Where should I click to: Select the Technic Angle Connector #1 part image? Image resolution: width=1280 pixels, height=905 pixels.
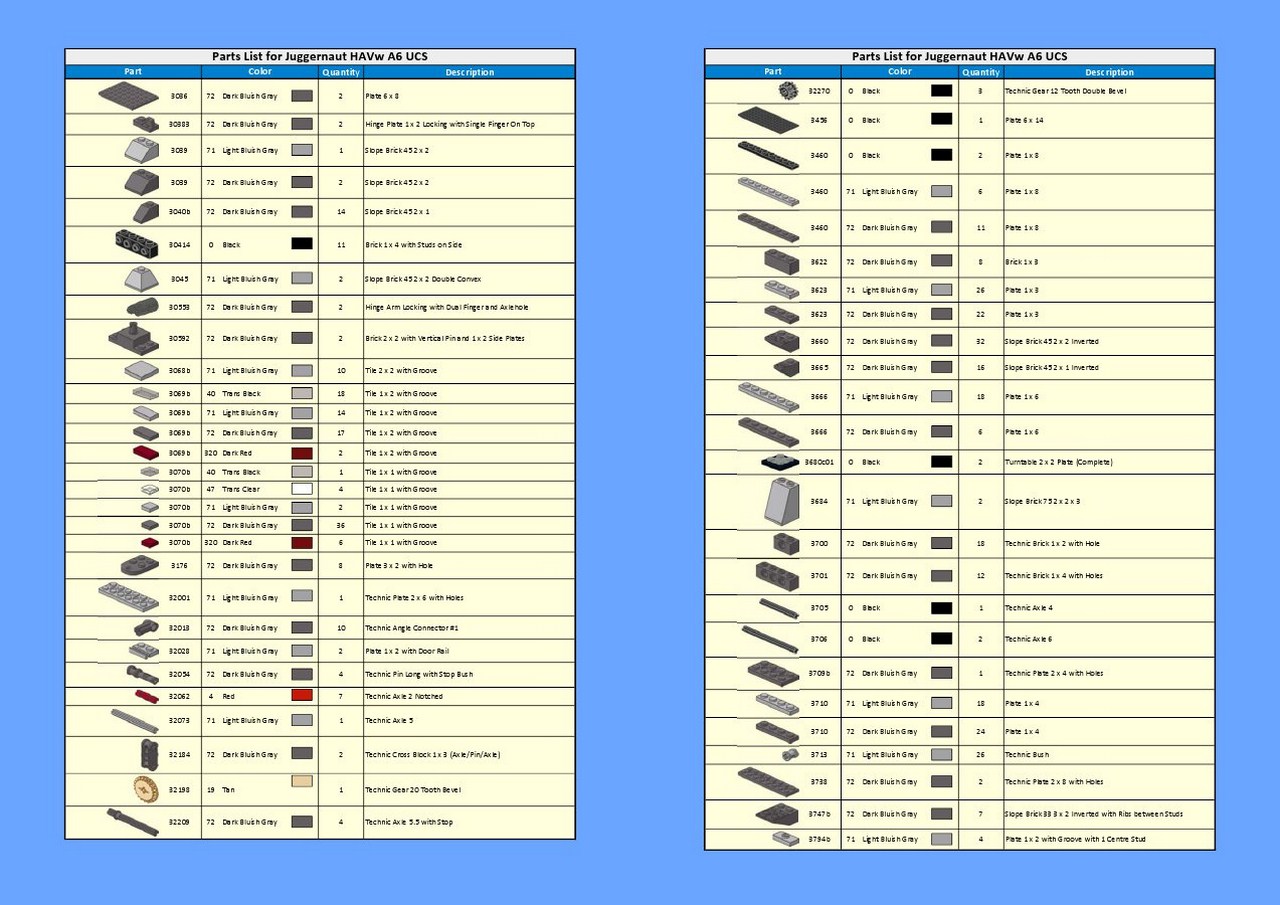[x=147, y=628]
